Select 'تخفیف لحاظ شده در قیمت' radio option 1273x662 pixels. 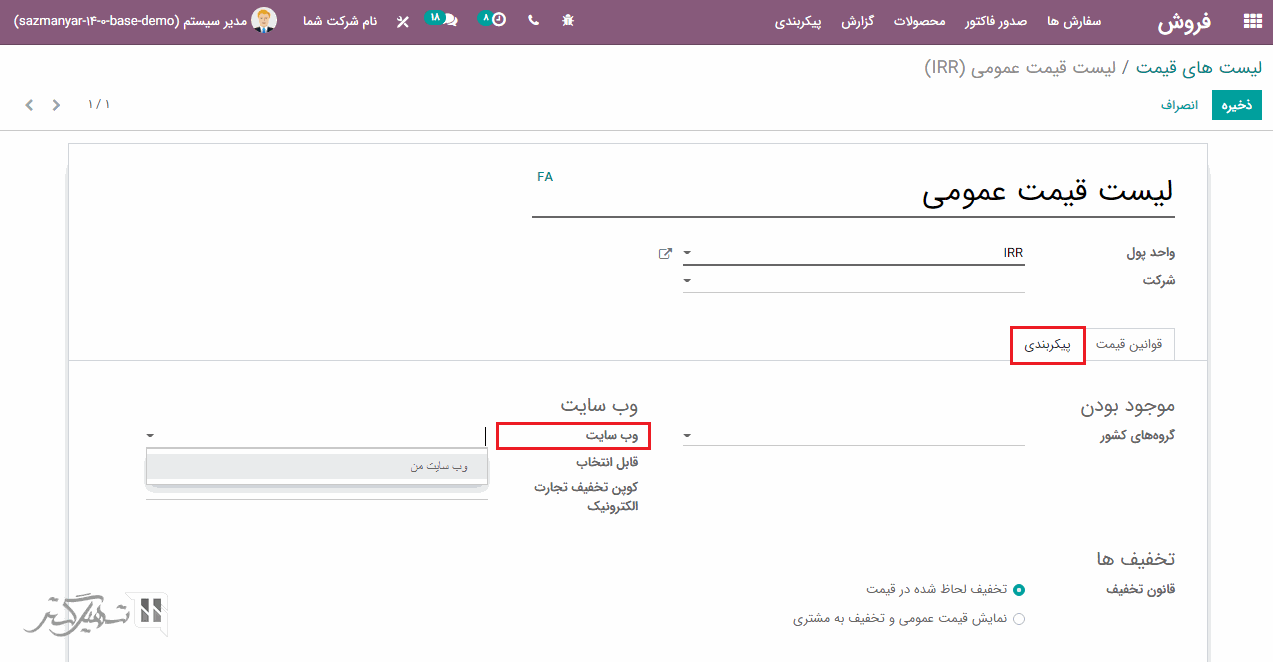(x=1019, y=590)
